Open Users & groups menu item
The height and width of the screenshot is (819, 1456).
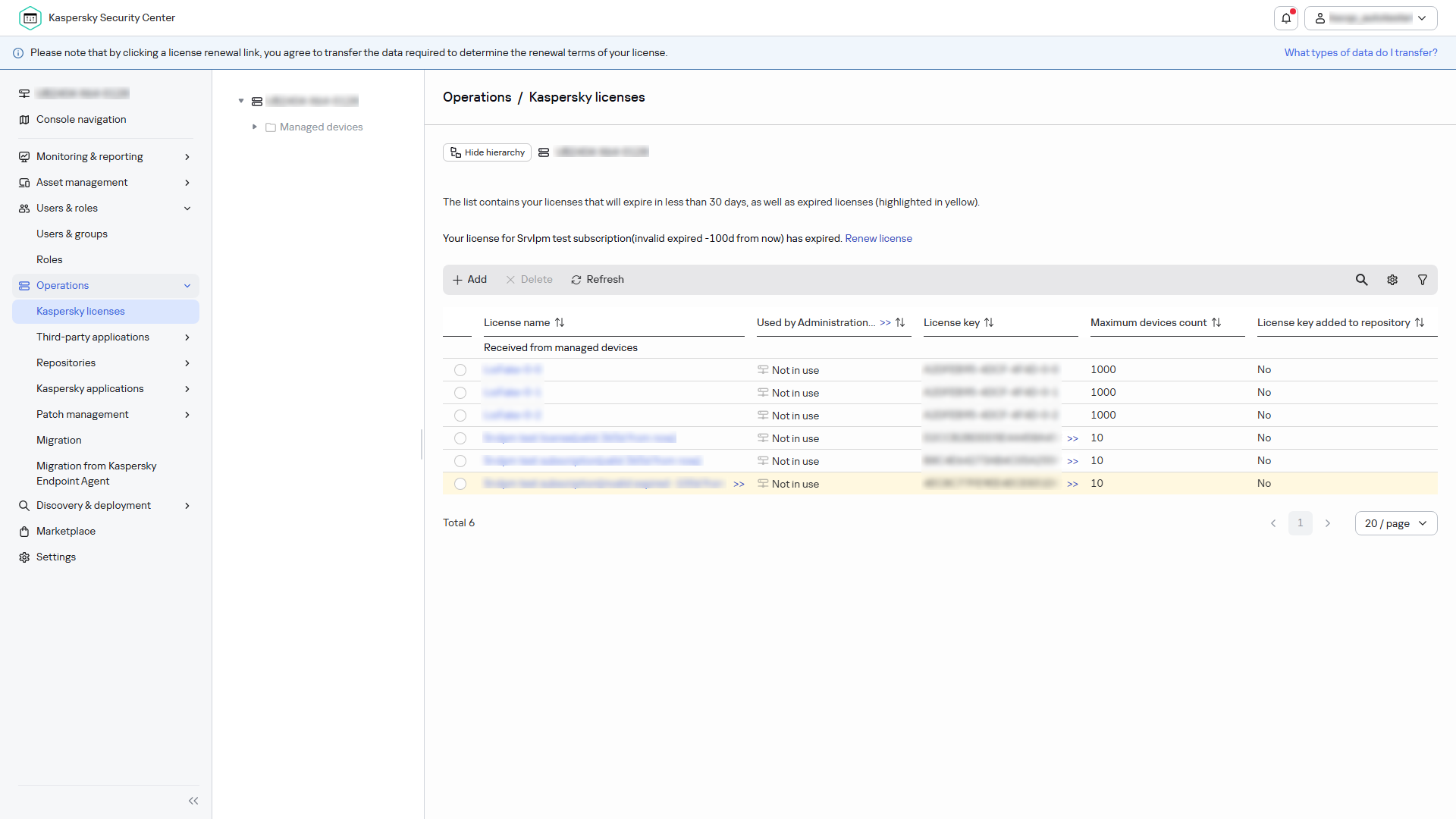click(x=72, y=234)
